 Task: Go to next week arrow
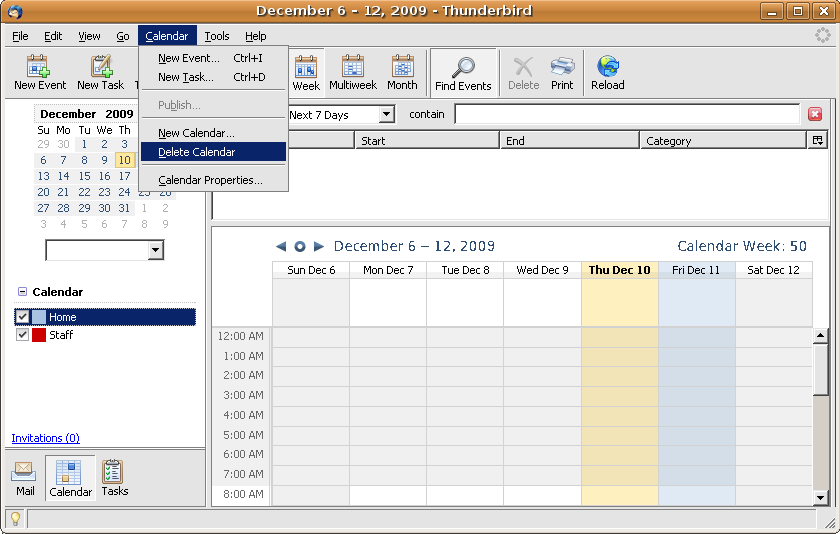tap(319, 246)
